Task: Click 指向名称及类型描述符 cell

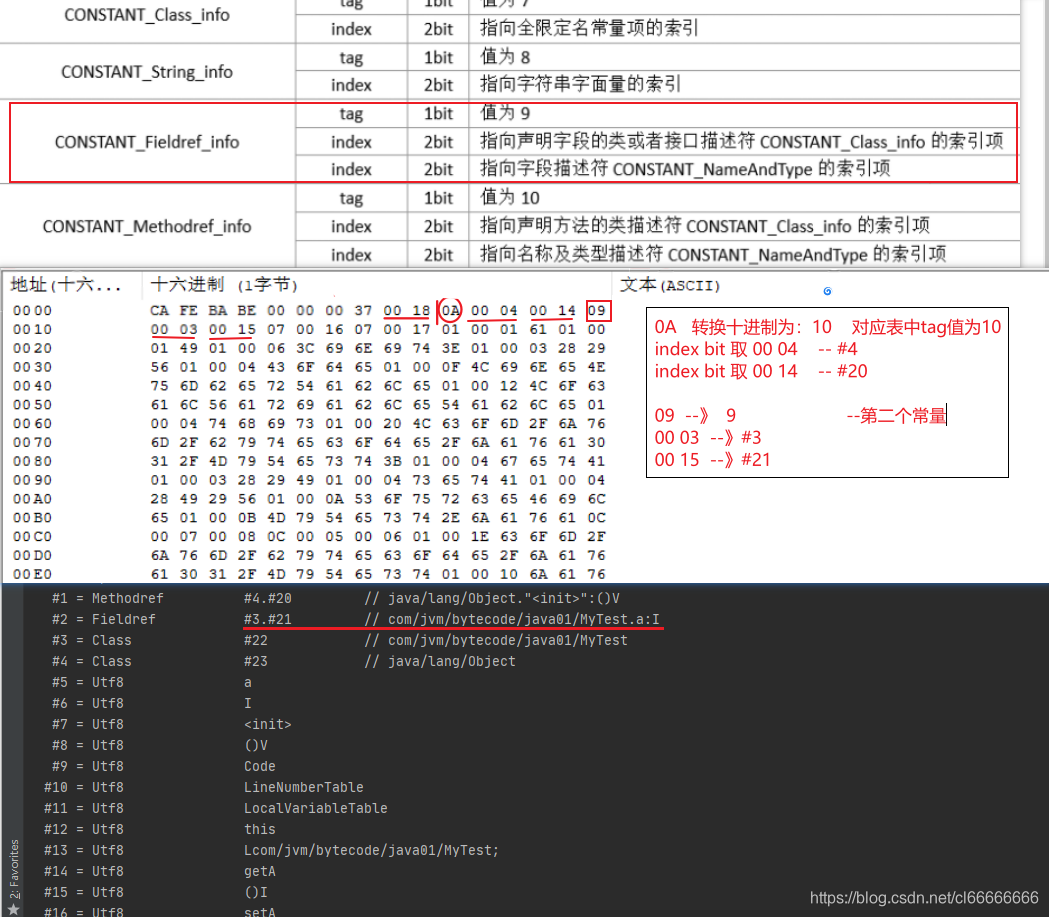Action: pyautogui.click(x=744, y=254)
